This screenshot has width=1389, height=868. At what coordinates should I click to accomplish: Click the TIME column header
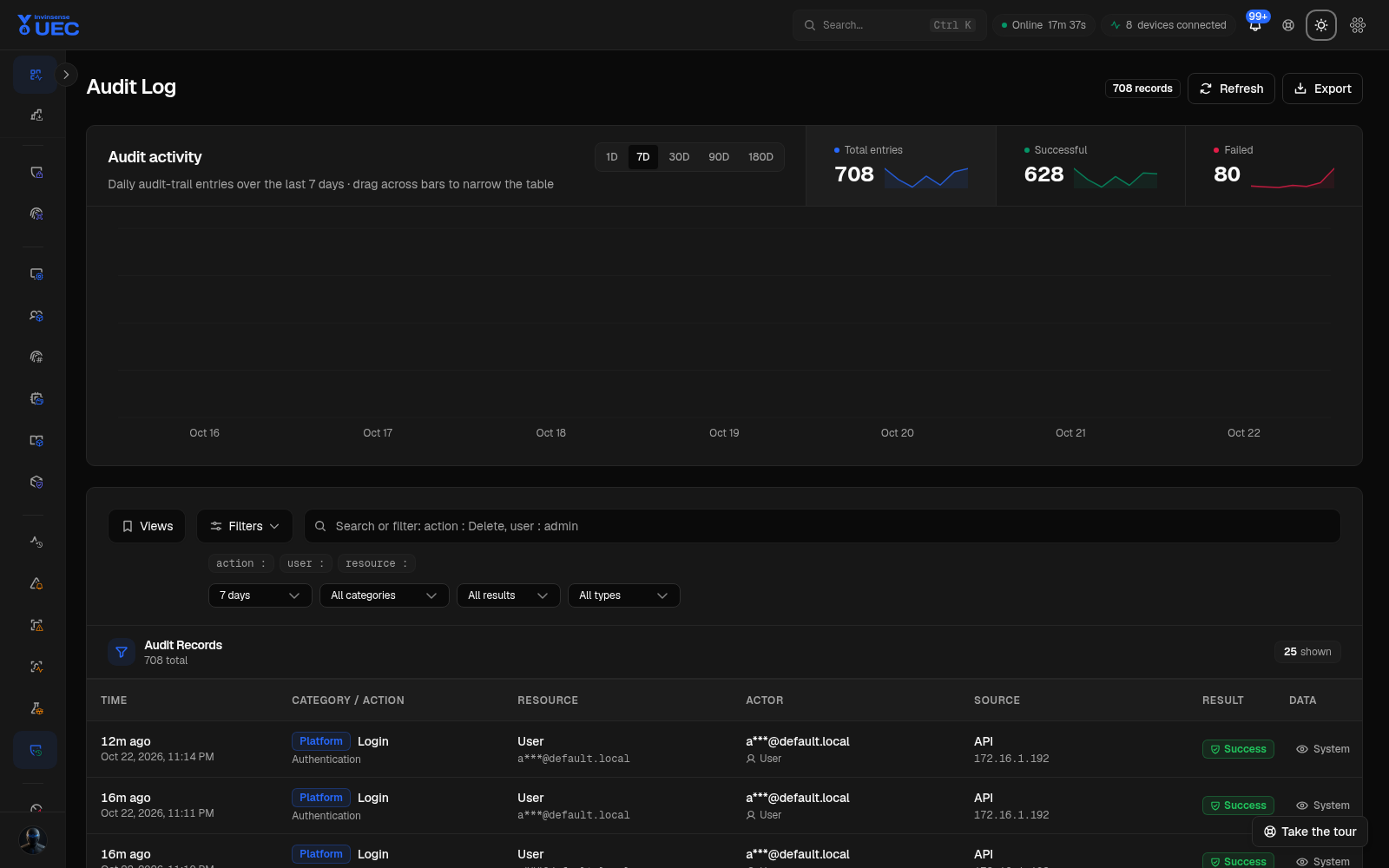(114, 700)
